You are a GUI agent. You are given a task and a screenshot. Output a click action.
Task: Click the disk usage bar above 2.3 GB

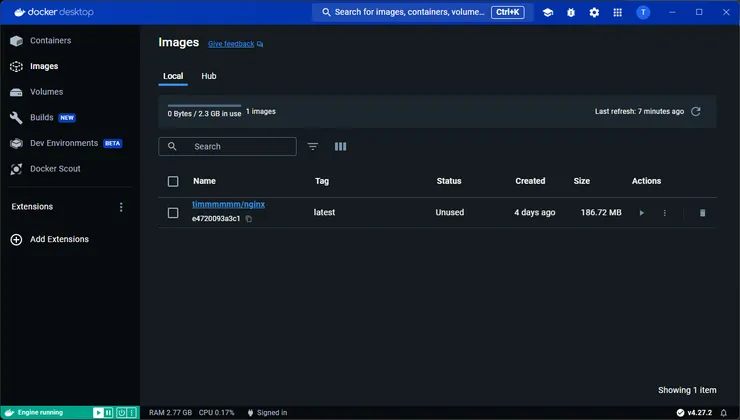204,106
